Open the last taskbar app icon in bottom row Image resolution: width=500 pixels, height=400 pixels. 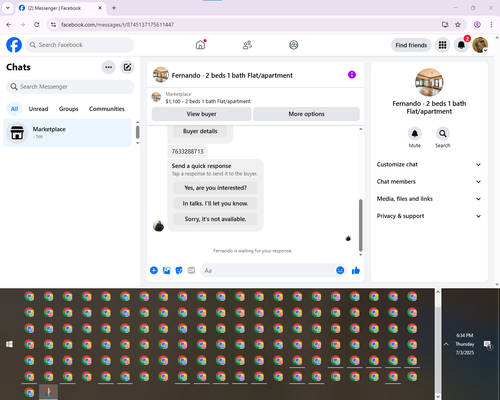[49, 392]
